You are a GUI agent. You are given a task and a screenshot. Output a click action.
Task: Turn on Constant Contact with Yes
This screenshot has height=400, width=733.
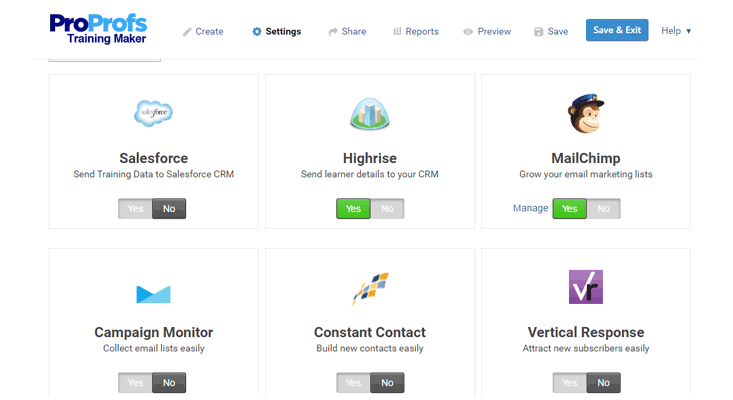point(352,383)
